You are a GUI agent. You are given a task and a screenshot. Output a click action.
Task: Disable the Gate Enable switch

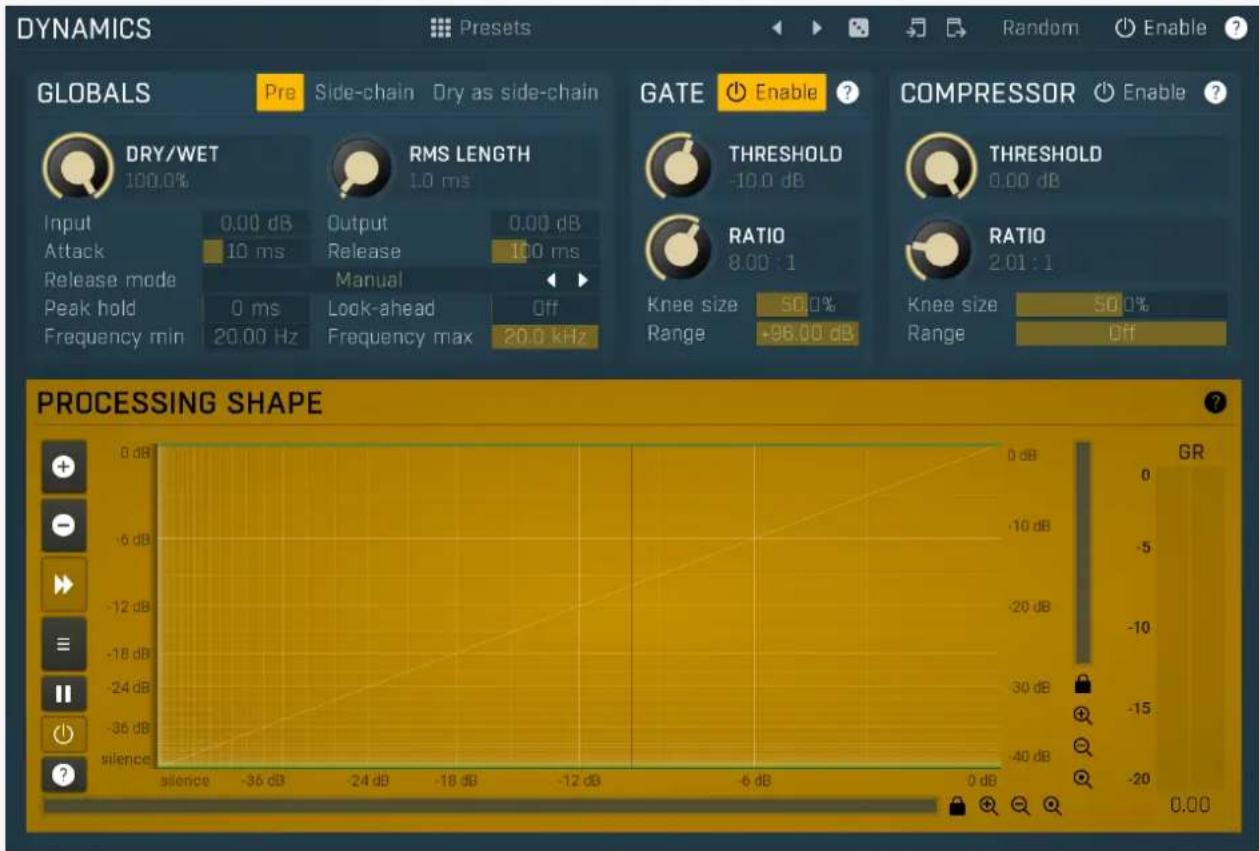[770, 93]
